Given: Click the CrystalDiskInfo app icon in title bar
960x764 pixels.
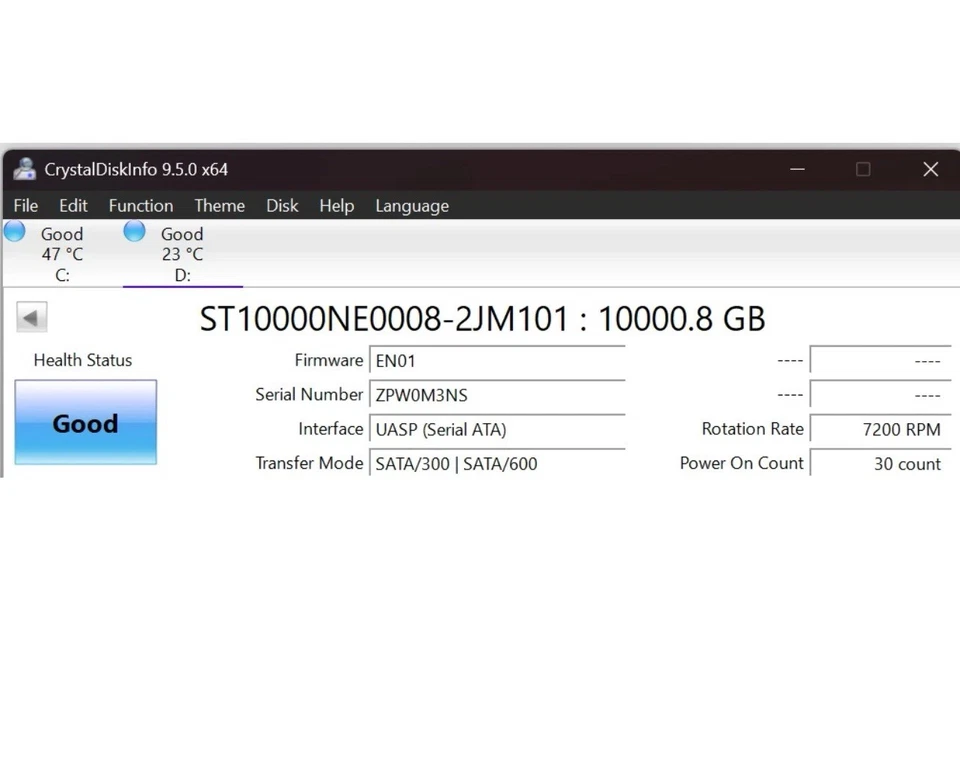Looking at the screenshot, I should click(24, 169).
